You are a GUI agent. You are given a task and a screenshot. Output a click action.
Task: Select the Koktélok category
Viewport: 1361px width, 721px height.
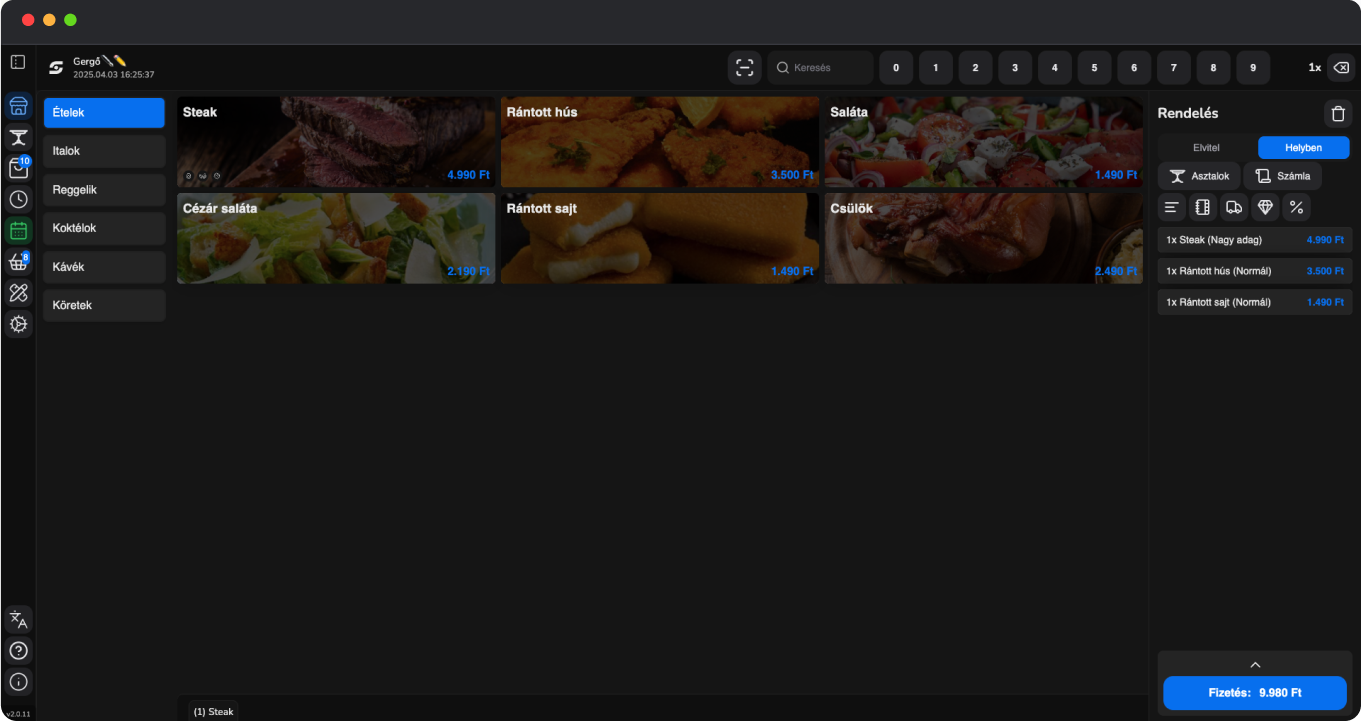(x=104, y=228)
